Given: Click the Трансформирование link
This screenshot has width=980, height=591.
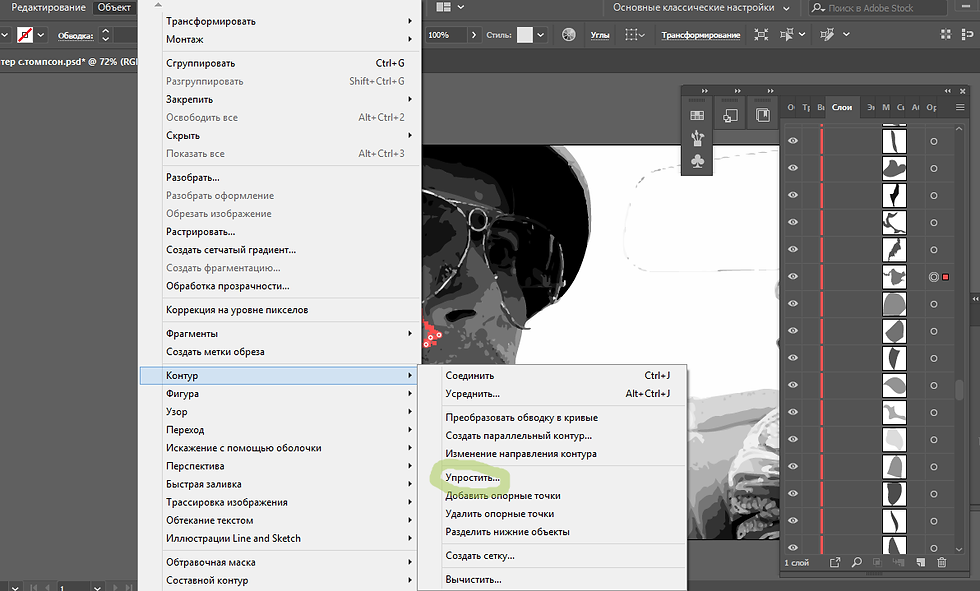Looking at the screenshot, I should pyautogui.click(x=701, y=35).
